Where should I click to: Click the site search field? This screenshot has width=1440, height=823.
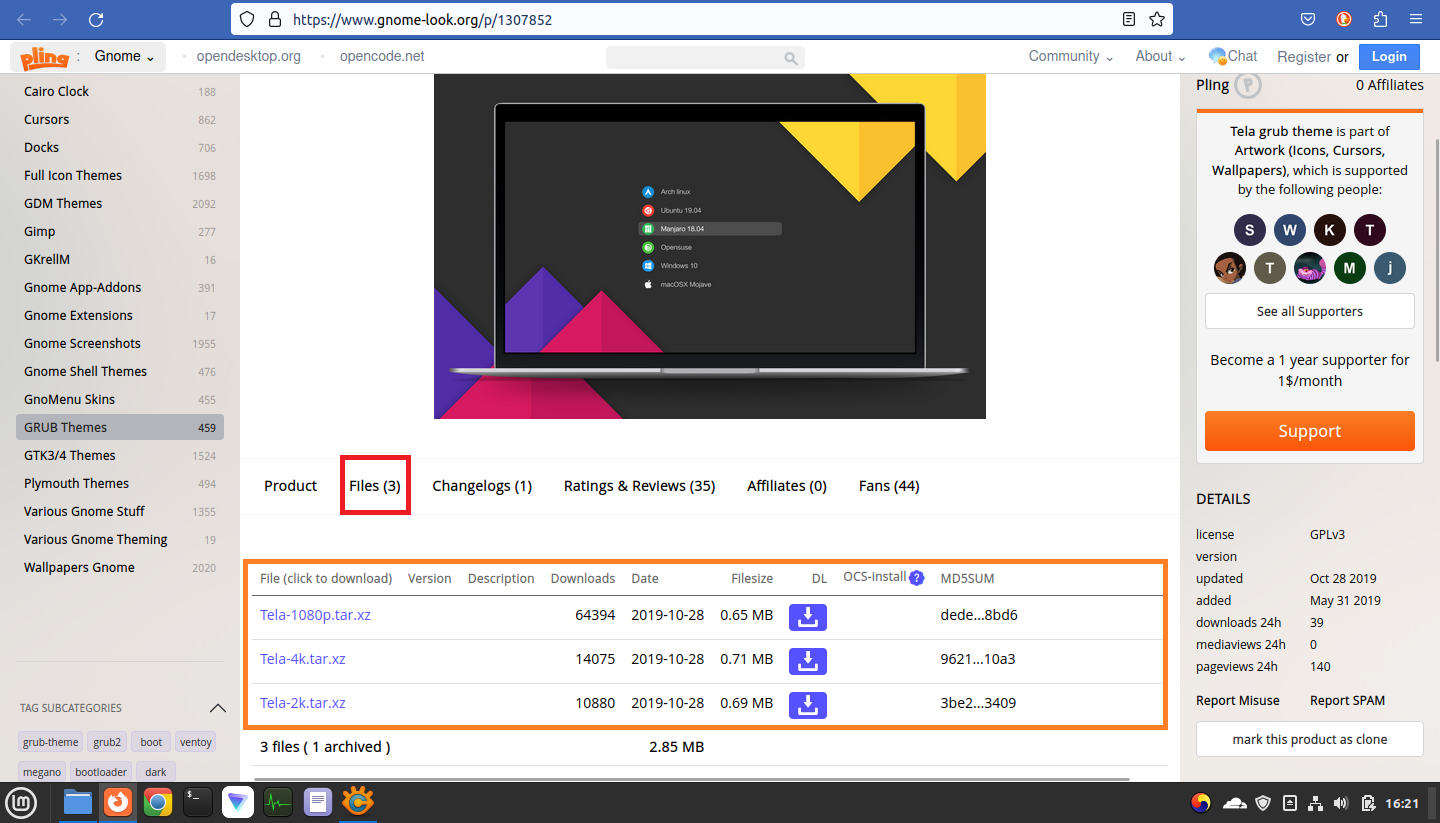(705, 58)
